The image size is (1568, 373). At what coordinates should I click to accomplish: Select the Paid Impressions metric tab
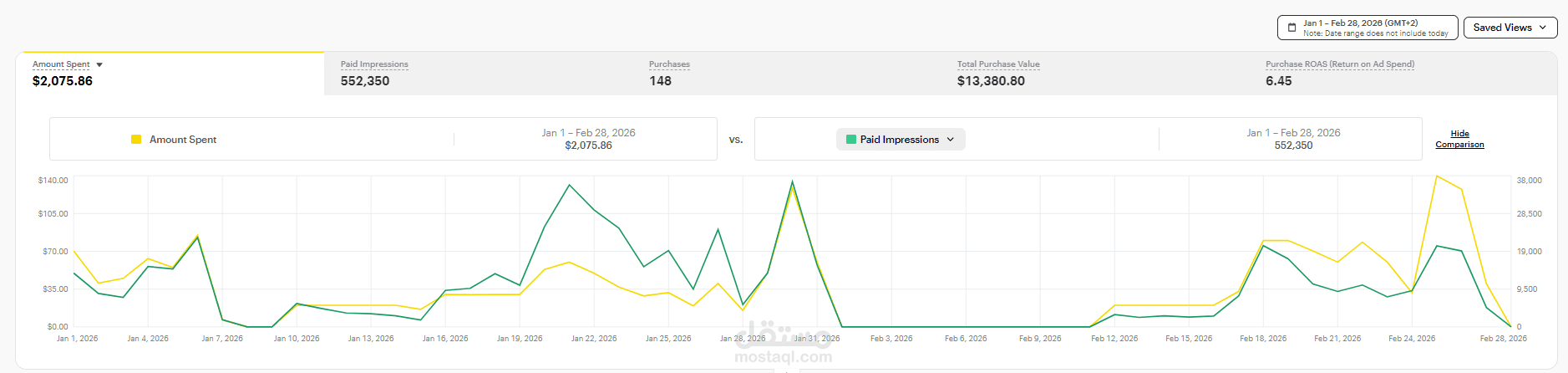pos(478,74)
